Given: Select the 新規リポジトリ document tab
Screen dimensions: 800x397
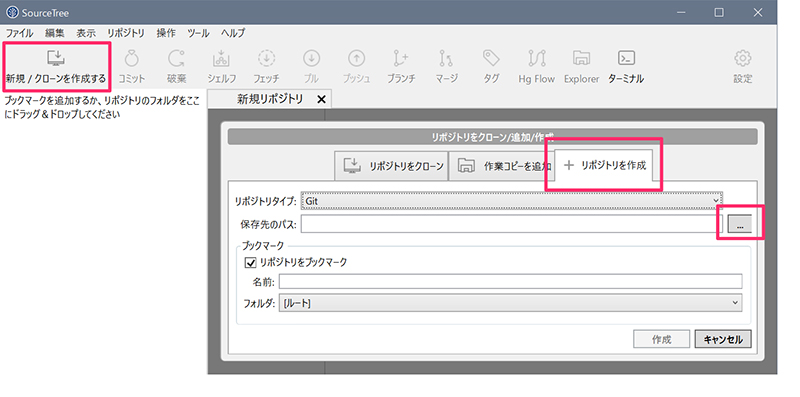Looking at the screenshot, I should 270,99.
